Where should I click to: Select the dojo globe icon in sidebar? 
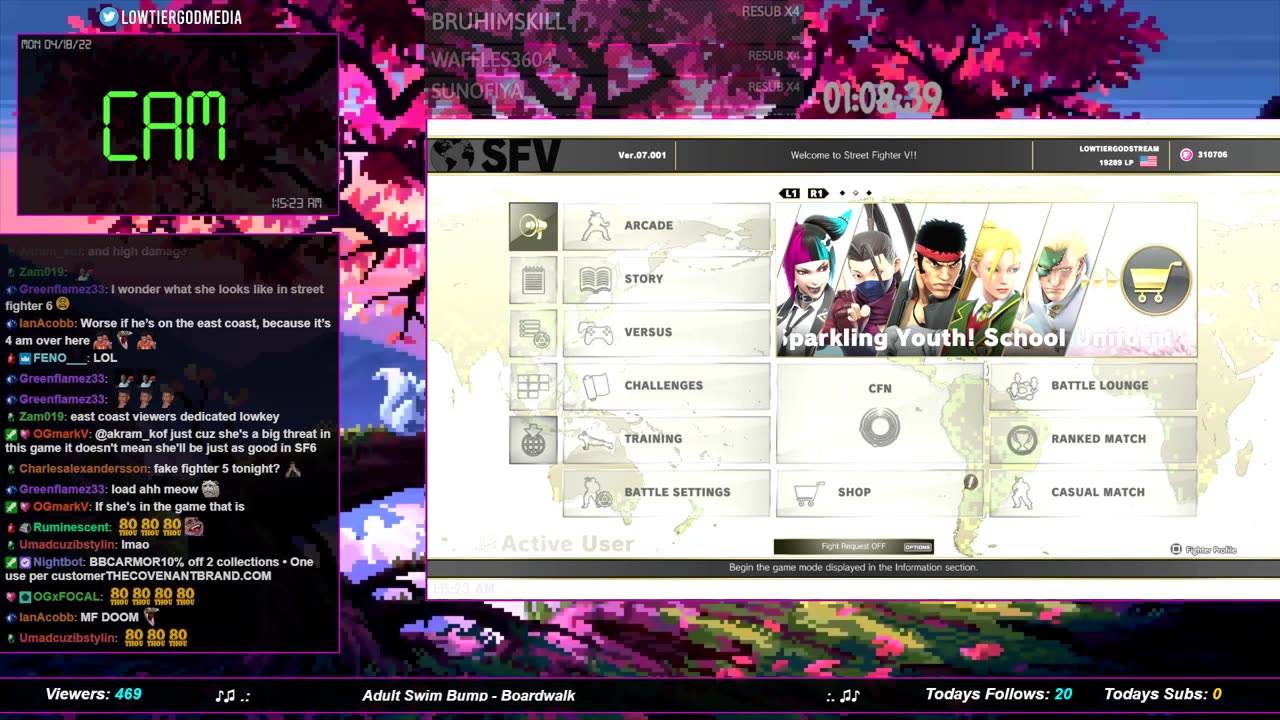coord(533,439)
